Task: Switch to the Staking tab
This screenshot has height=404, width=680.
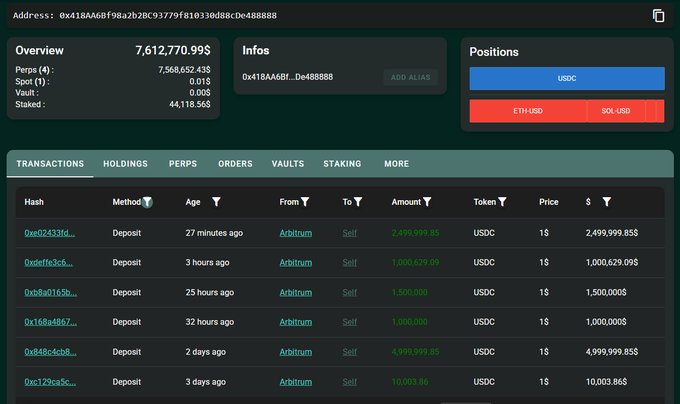Action: (342, 164)
